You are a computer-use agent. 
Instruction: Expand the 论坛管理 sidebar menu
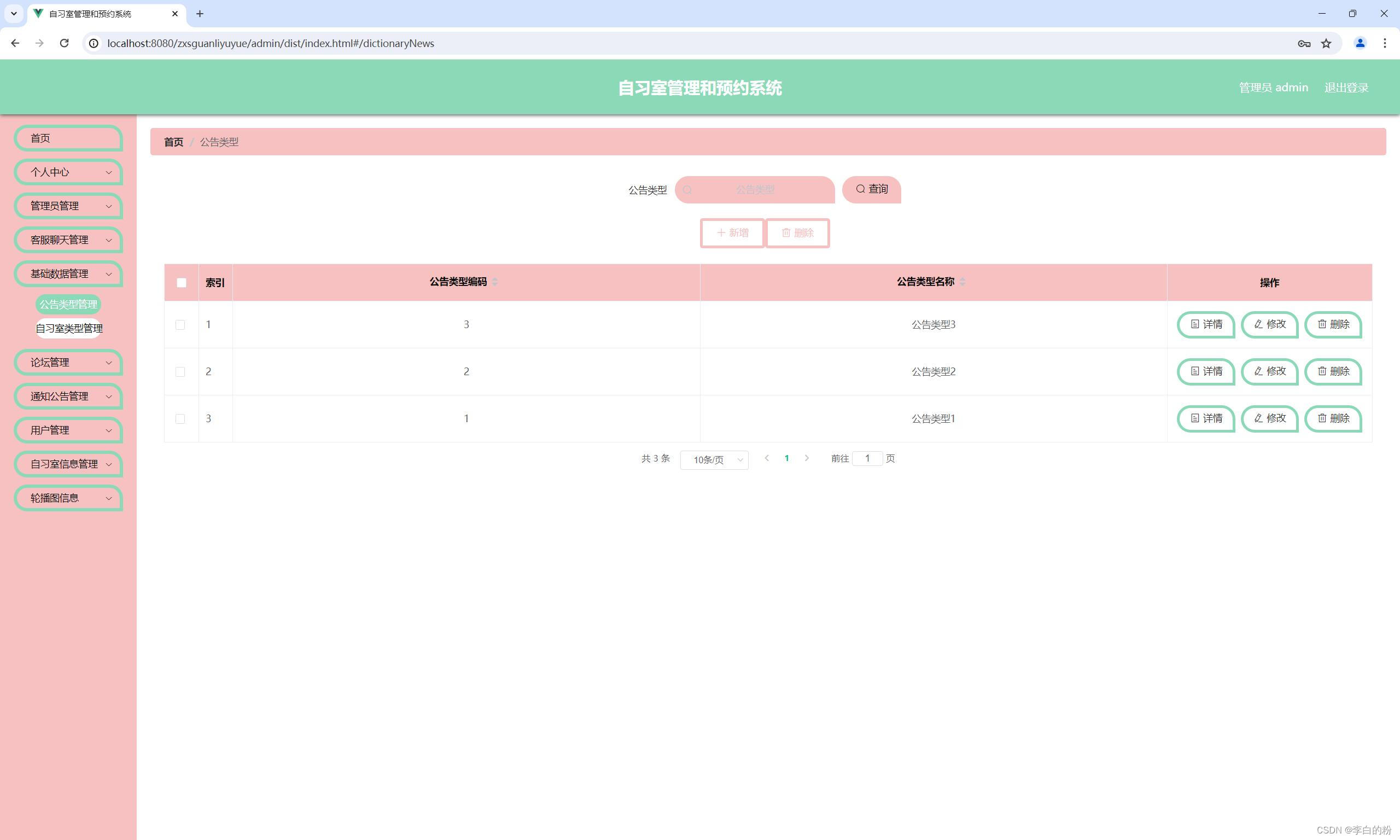click(x=68, y=362)
